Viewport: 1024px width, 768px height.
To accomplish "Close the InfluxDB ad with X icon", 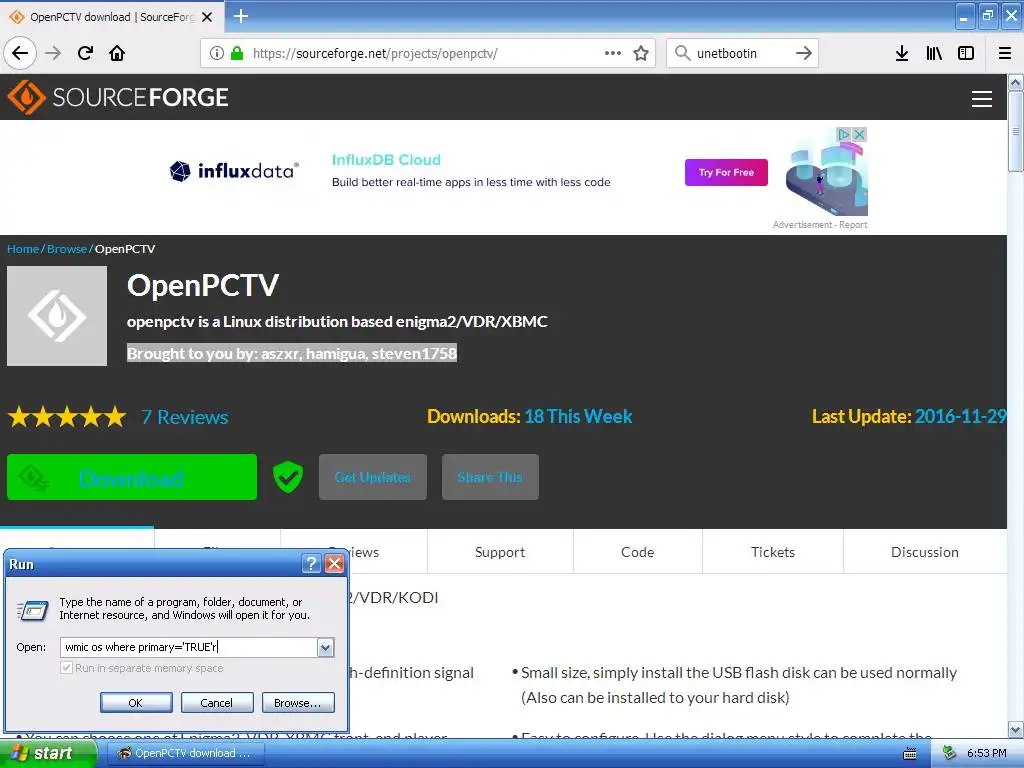I will click(x=859, y=134).
